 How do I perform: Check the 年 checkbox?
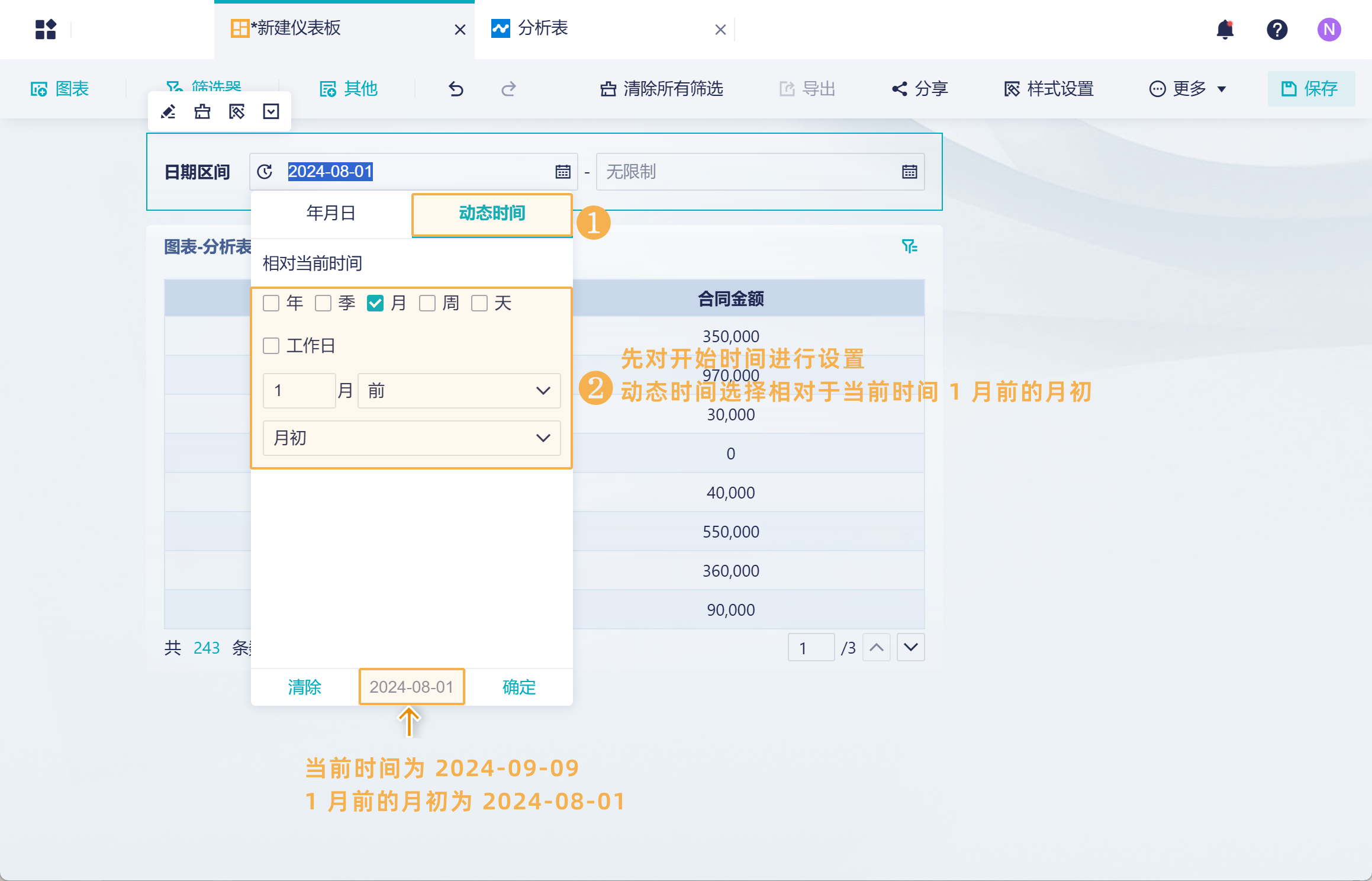click(x=271, y=303)
